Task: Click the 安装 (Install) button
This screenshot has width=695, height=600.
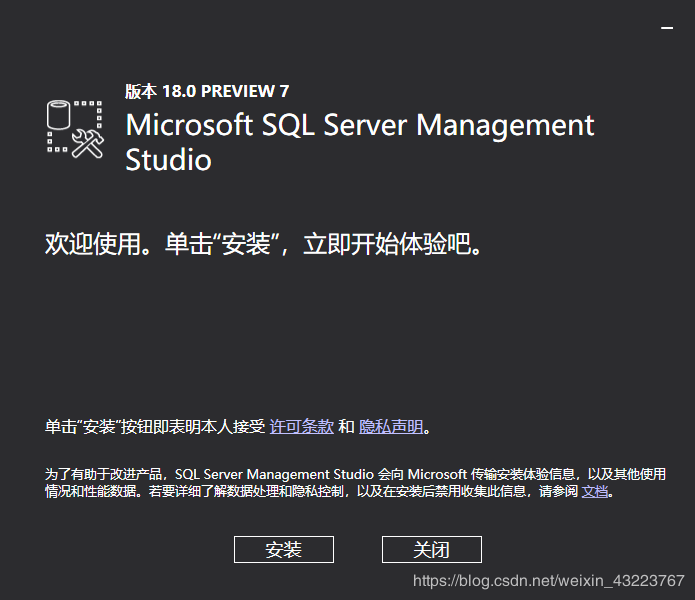Action: click(284, 549)
